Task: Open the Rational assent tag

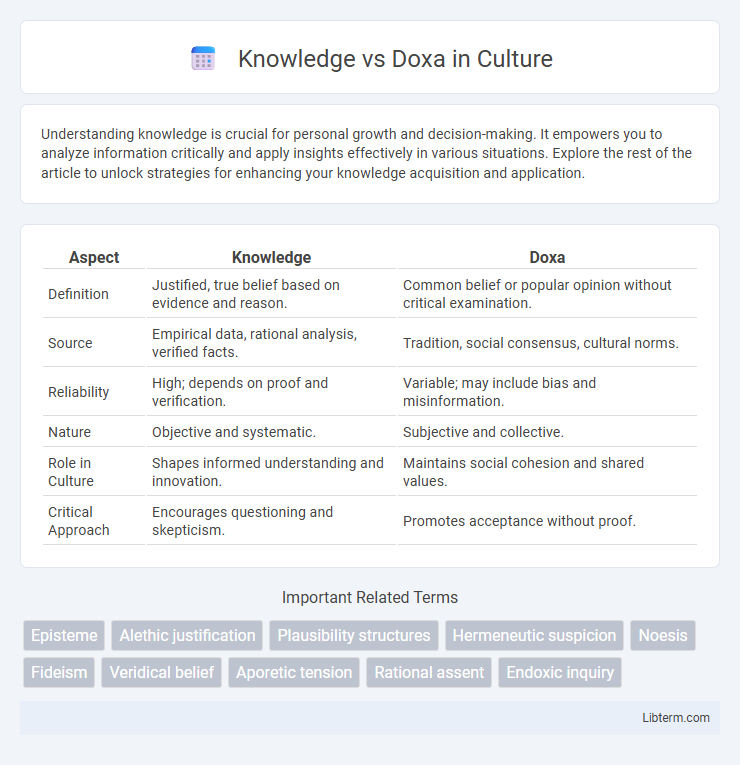Action: (429, 672)
